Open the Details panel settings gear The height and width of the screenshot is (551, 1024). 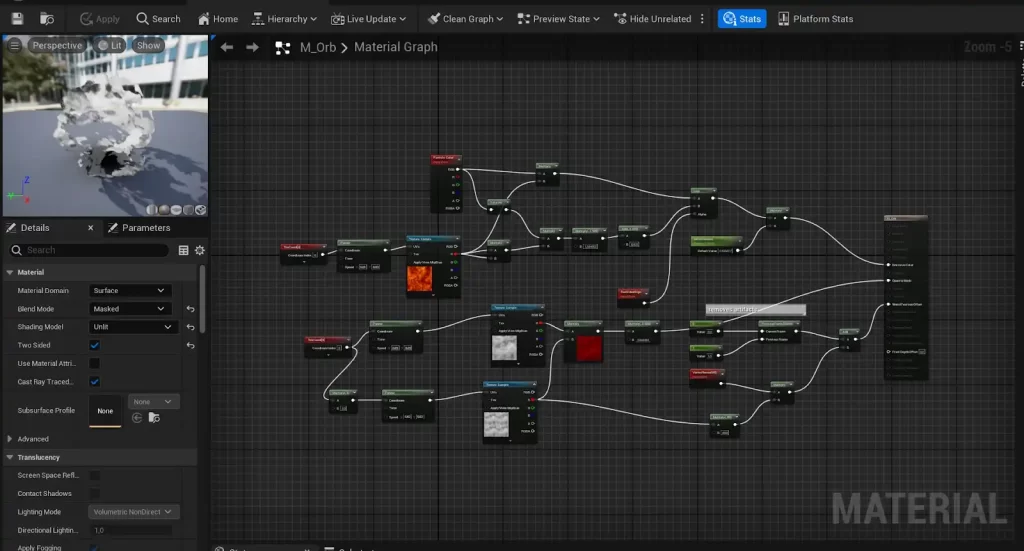pos(199,250)
